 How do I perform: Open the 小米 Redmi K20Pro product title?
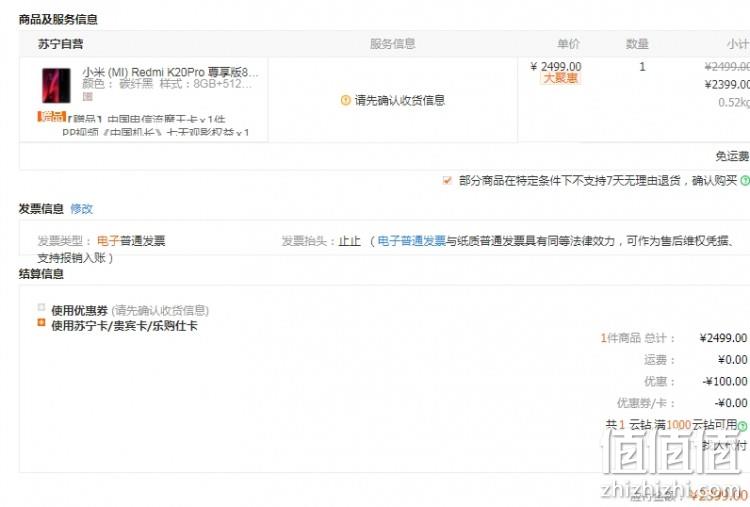click(170, 72)
